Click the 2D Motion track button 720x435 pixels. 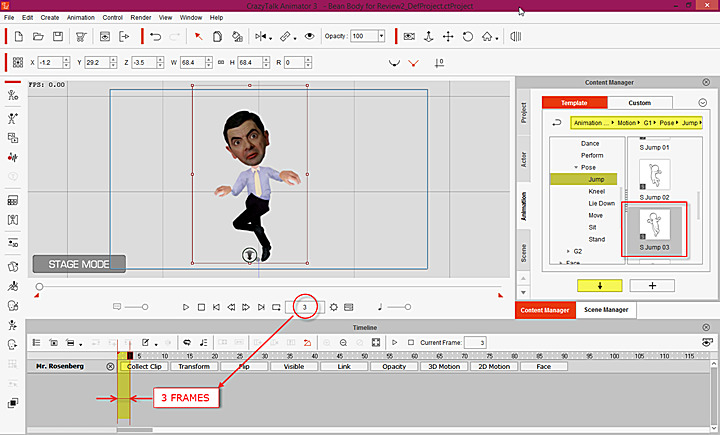click(x=494, y=367)
